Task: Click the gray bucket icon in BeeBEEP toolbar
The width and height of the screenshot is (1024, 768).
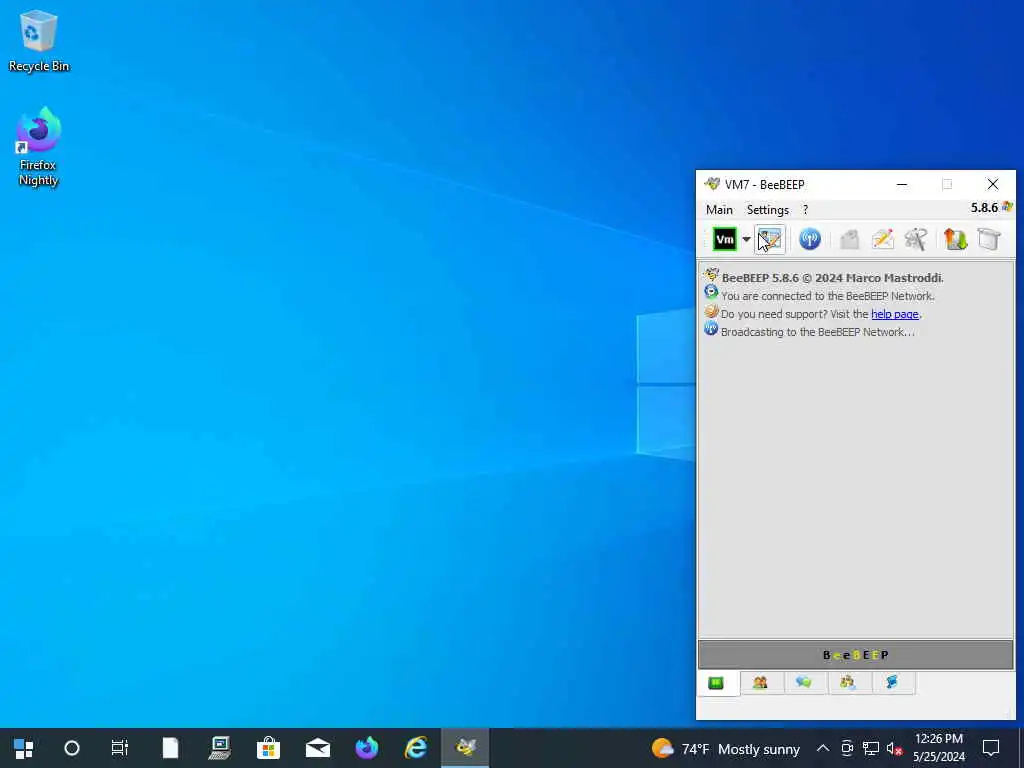Action: pos(989,239)
